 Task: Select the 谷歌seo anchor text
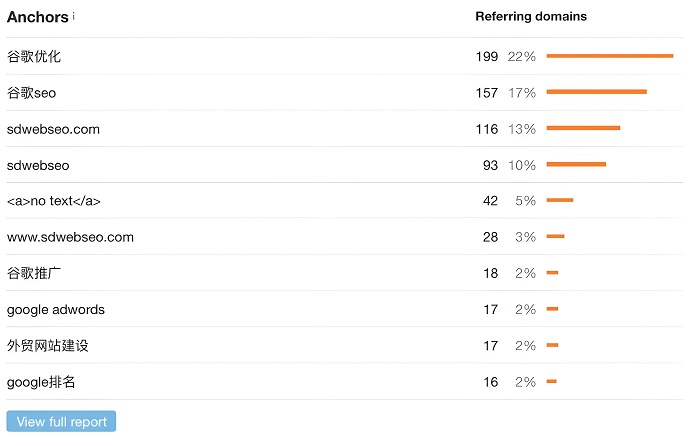coord(31,93)
